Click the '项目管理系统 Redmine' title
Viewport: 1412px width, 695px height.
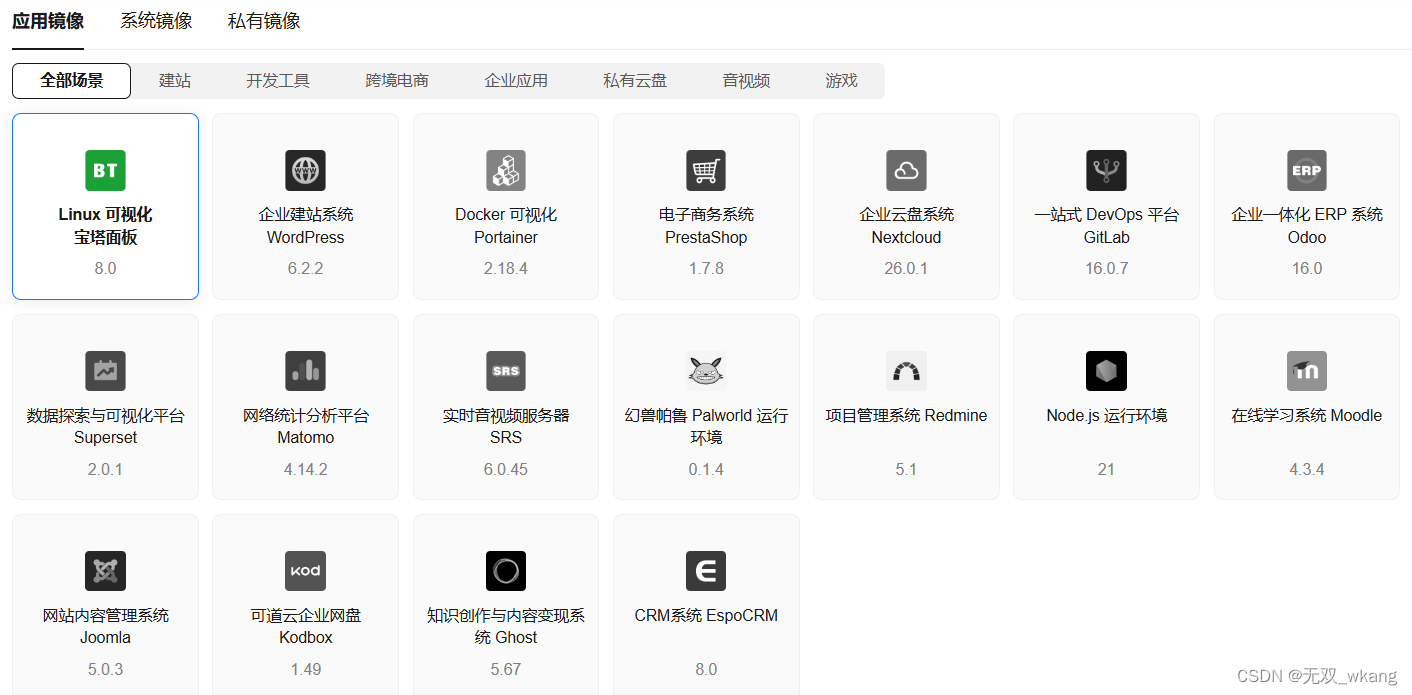click(906, 416)
